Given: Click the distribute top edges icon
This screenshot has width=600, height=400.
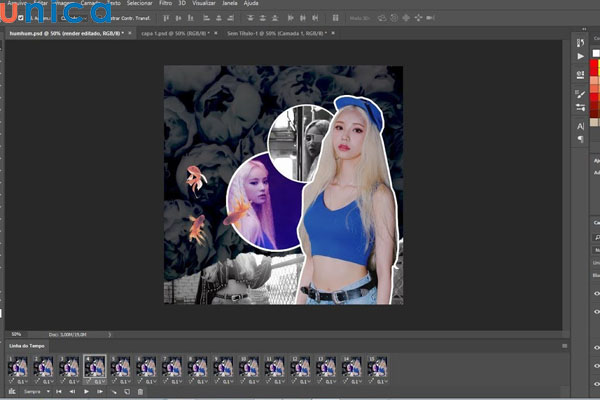Looking at the screenshot, I should pos(250,18).
